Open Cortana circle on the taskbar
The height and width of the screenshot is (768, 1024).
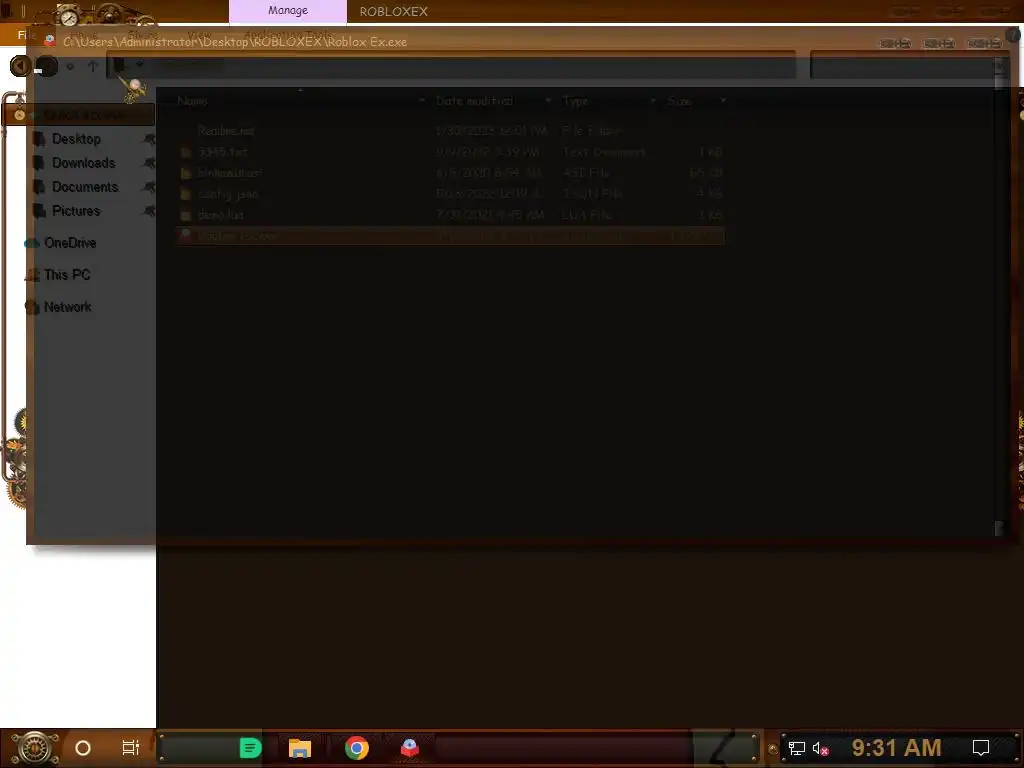click(83, 748)
